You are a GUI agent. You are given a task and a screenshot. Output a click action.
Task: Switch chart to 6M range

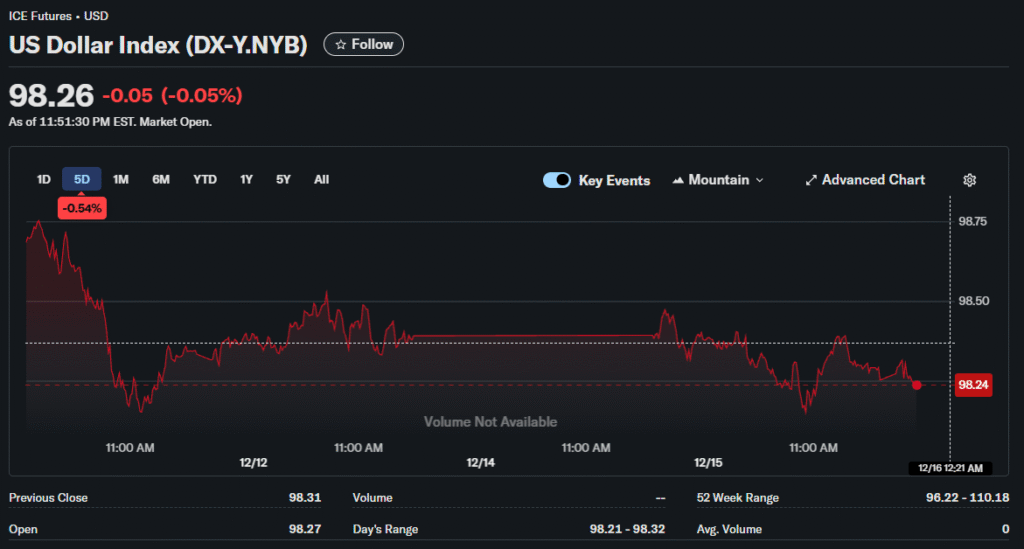click(x=161, y=180)
